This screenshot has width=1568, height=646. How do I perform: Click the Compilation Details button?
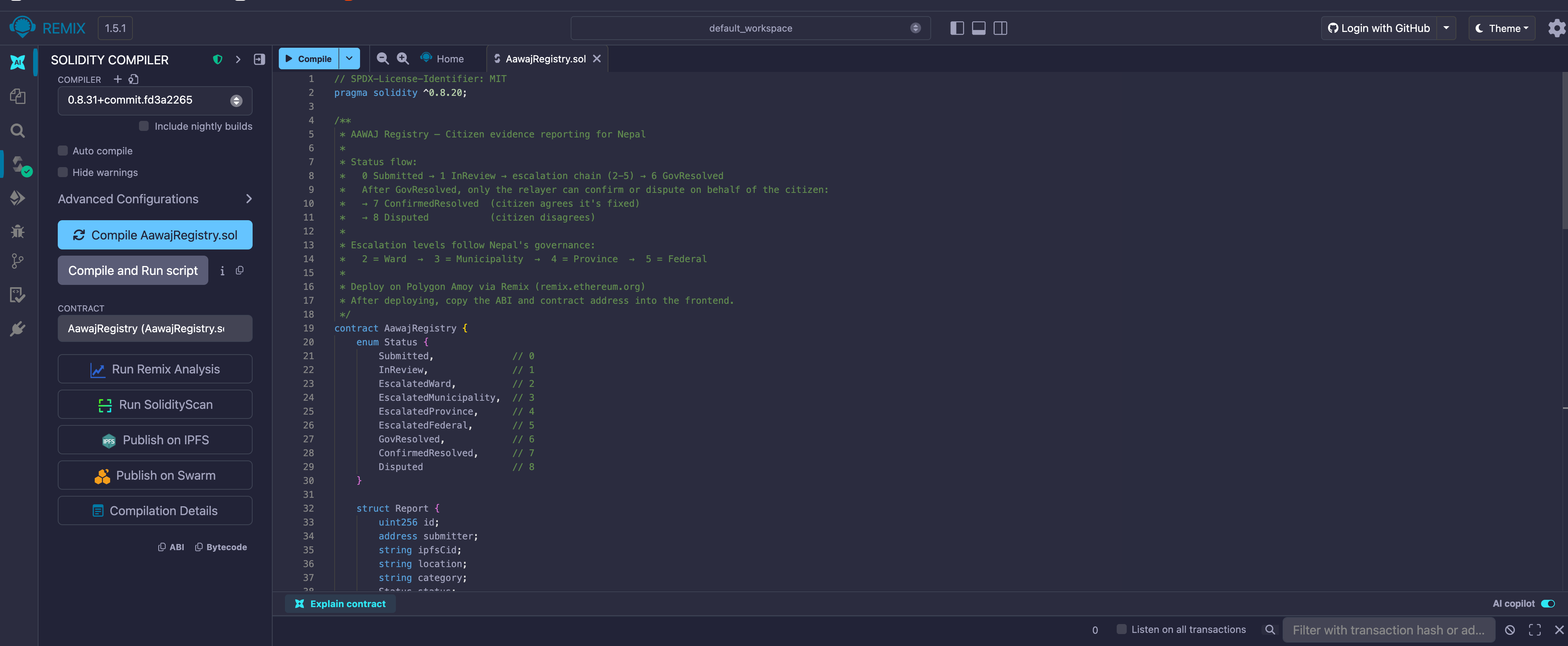pos(155,511)
